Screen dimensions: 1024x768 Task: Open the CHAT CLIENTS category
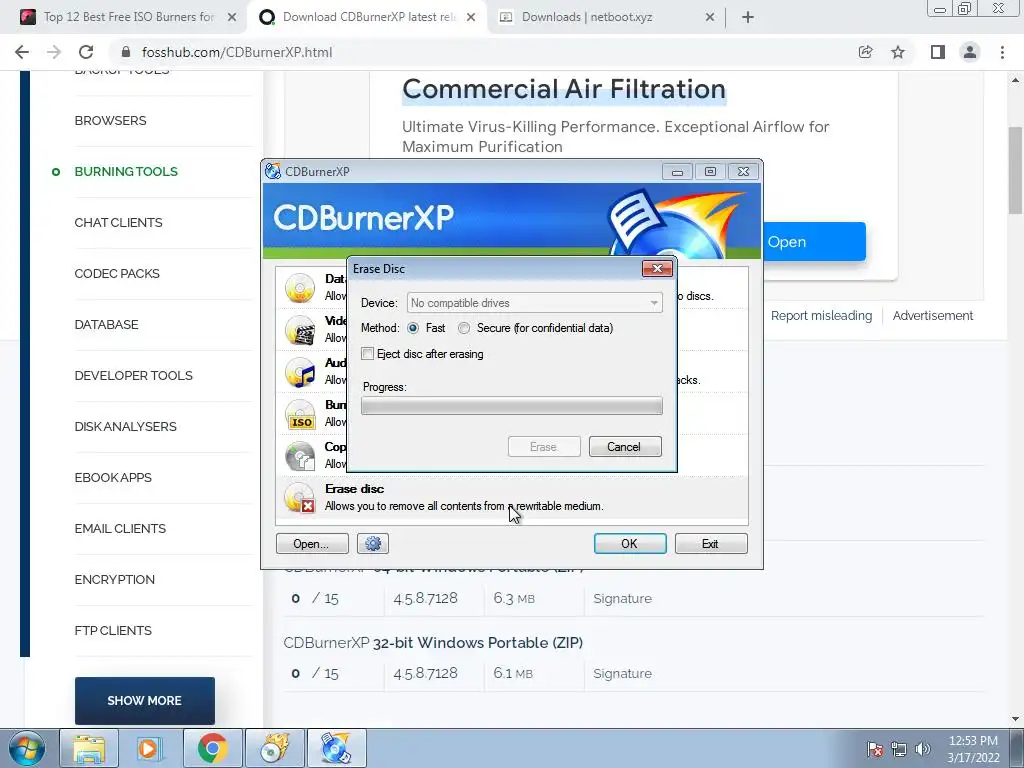click(118, 222)
